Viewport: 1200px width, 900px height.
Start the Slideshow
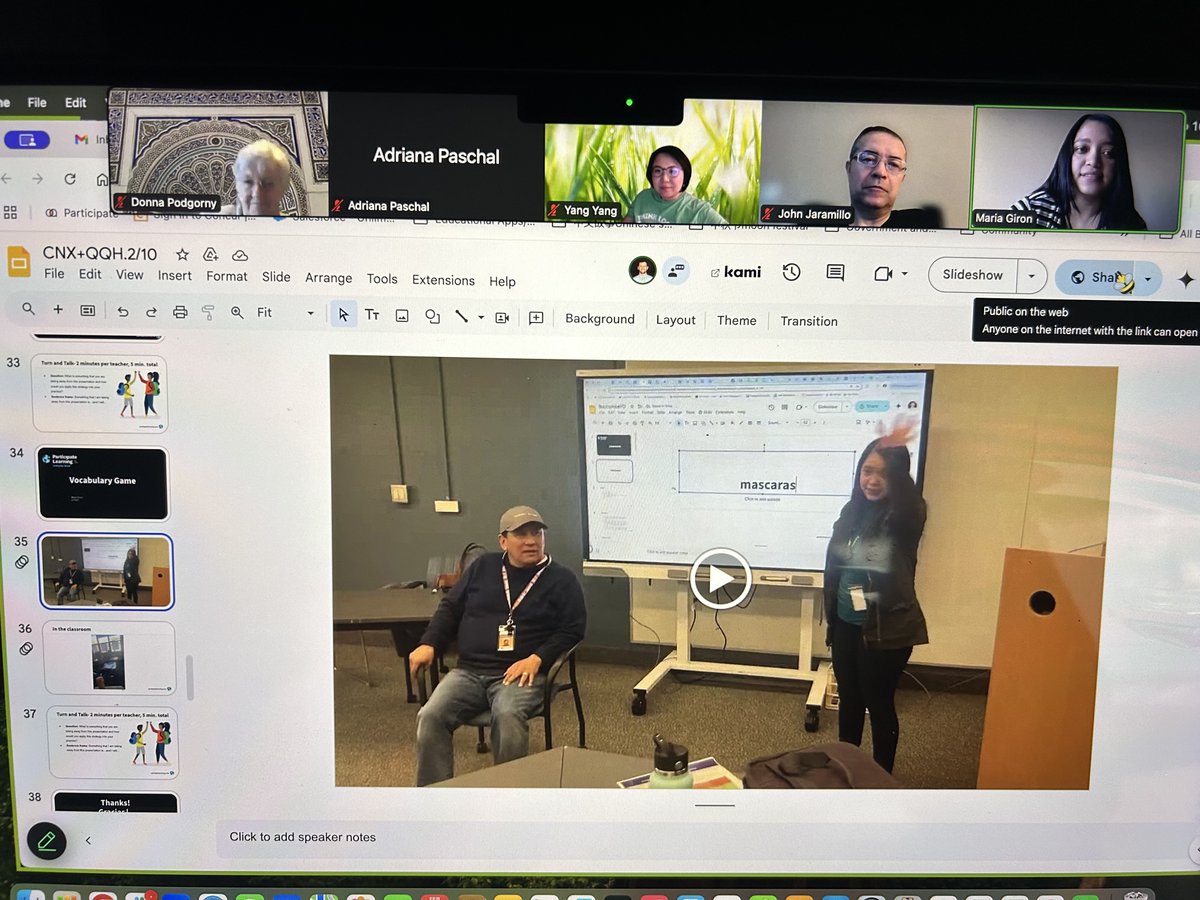973,275
